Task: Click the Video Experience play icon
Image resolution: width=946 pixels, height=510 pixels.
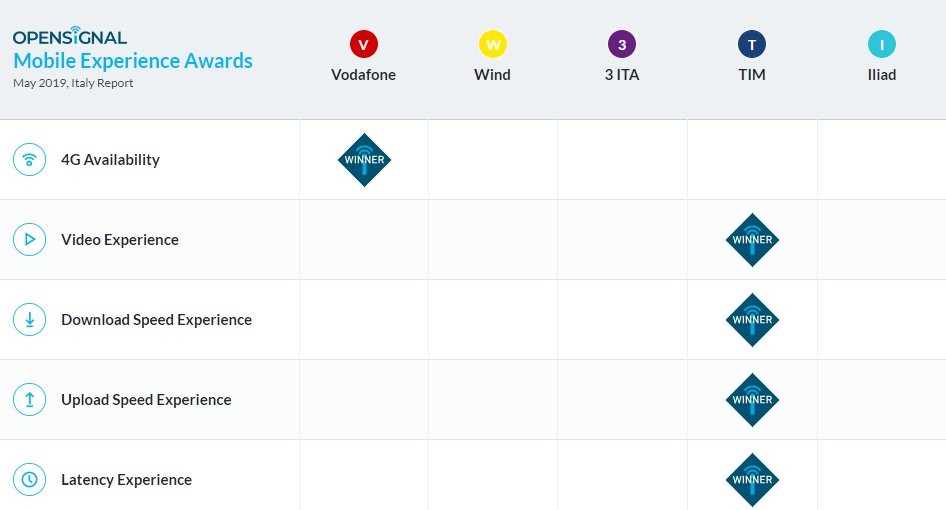Action: coord(30,240)
